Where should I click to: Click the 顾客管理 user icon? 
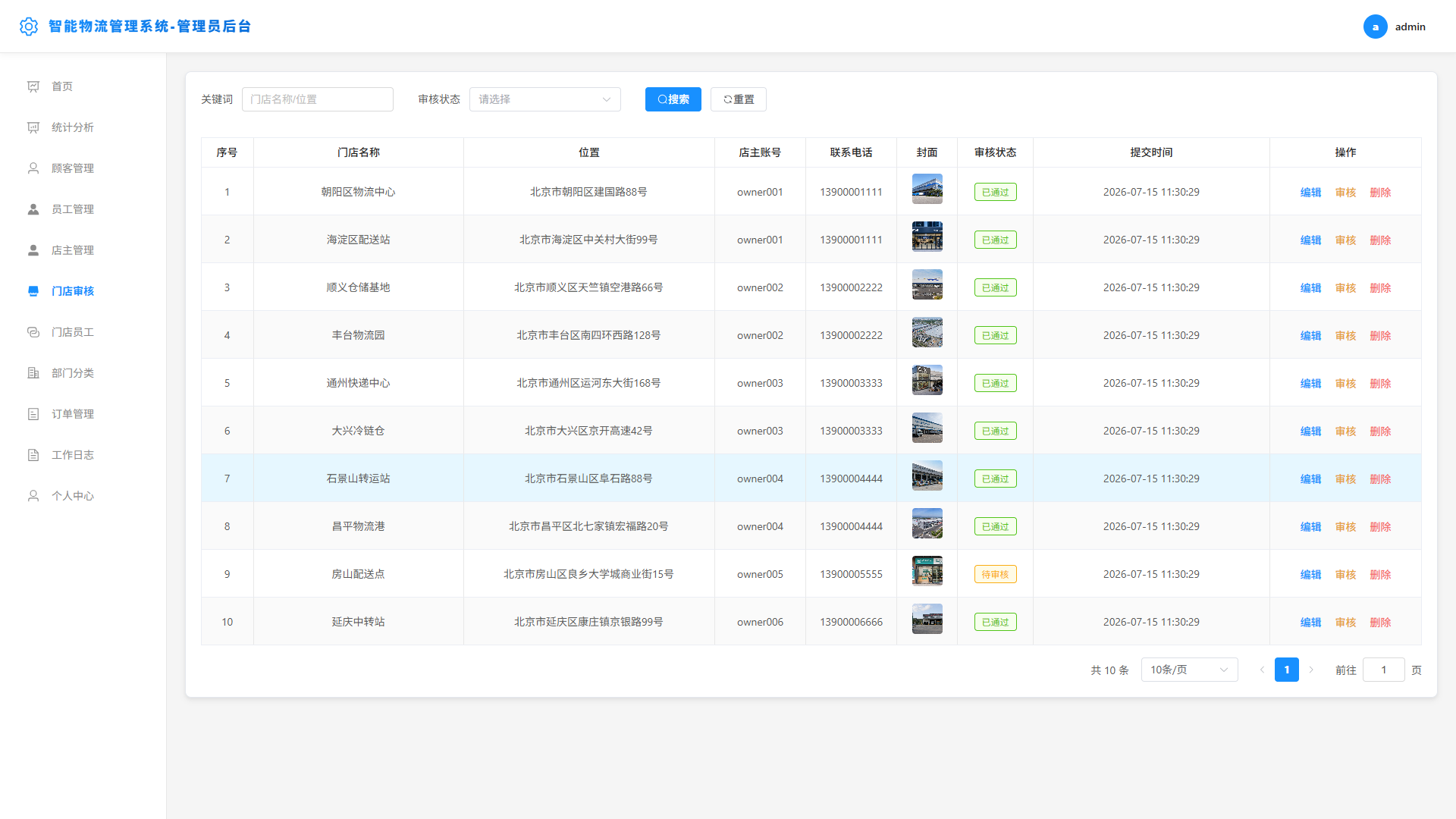33,168
